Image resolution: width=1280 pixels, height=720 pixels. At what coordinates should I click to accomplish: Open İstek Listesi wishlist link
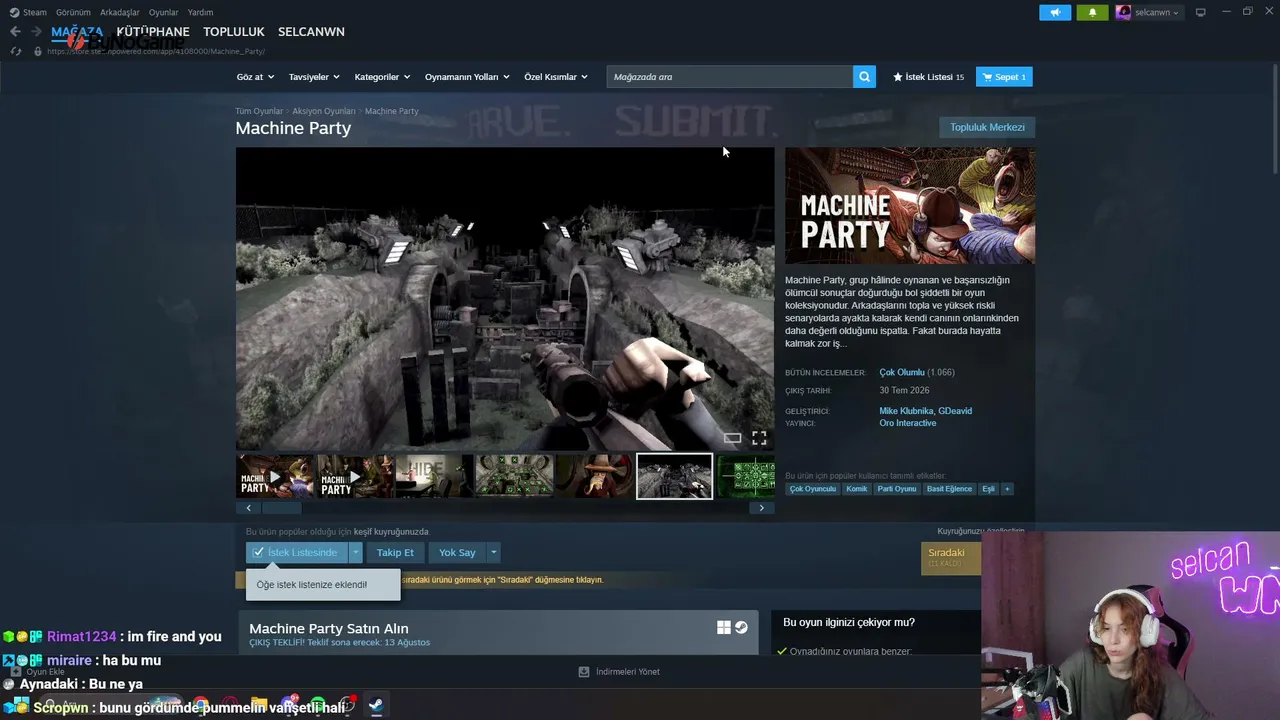coord(928,77)
